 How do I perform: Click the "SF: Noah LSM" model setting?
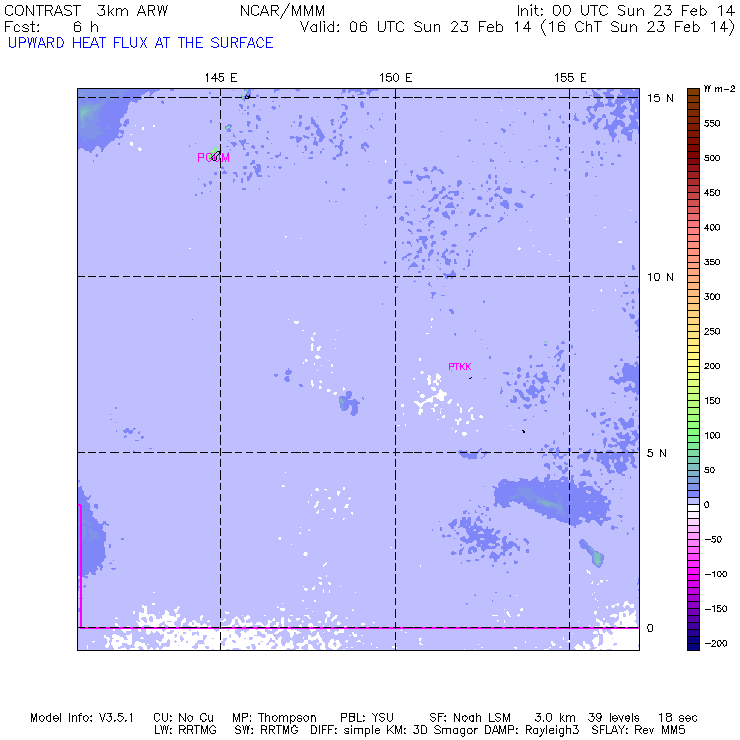[470, 718]
